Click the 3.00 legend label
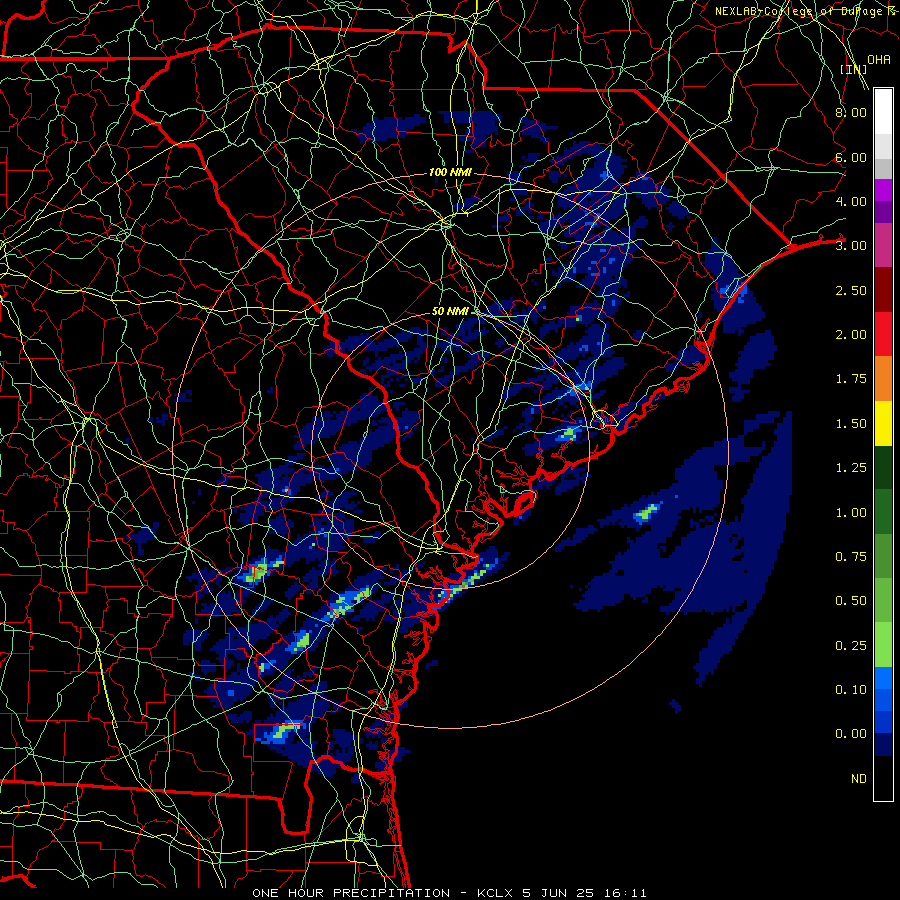900x900 pixels. tap(851, 246)
